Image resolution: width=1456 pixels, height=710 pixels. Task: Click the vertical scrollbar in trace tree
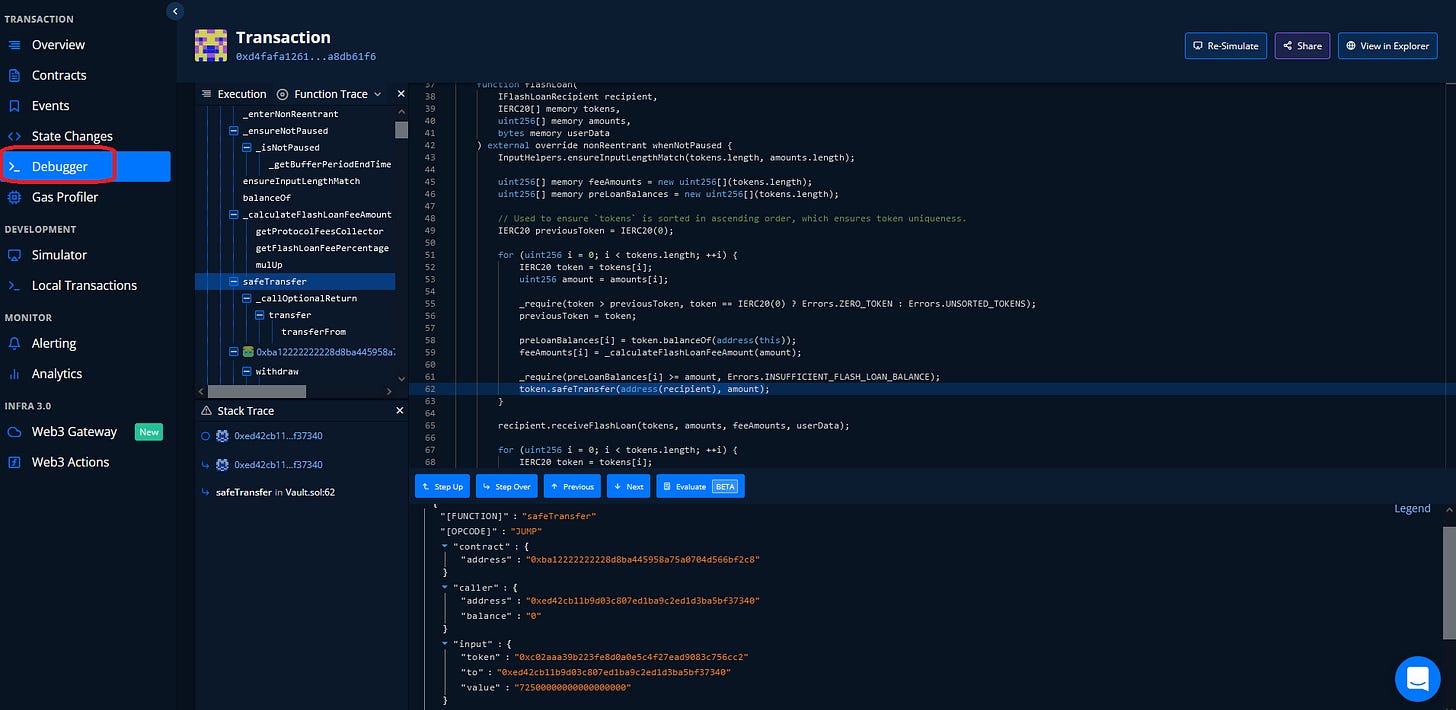tap(401, 130)
